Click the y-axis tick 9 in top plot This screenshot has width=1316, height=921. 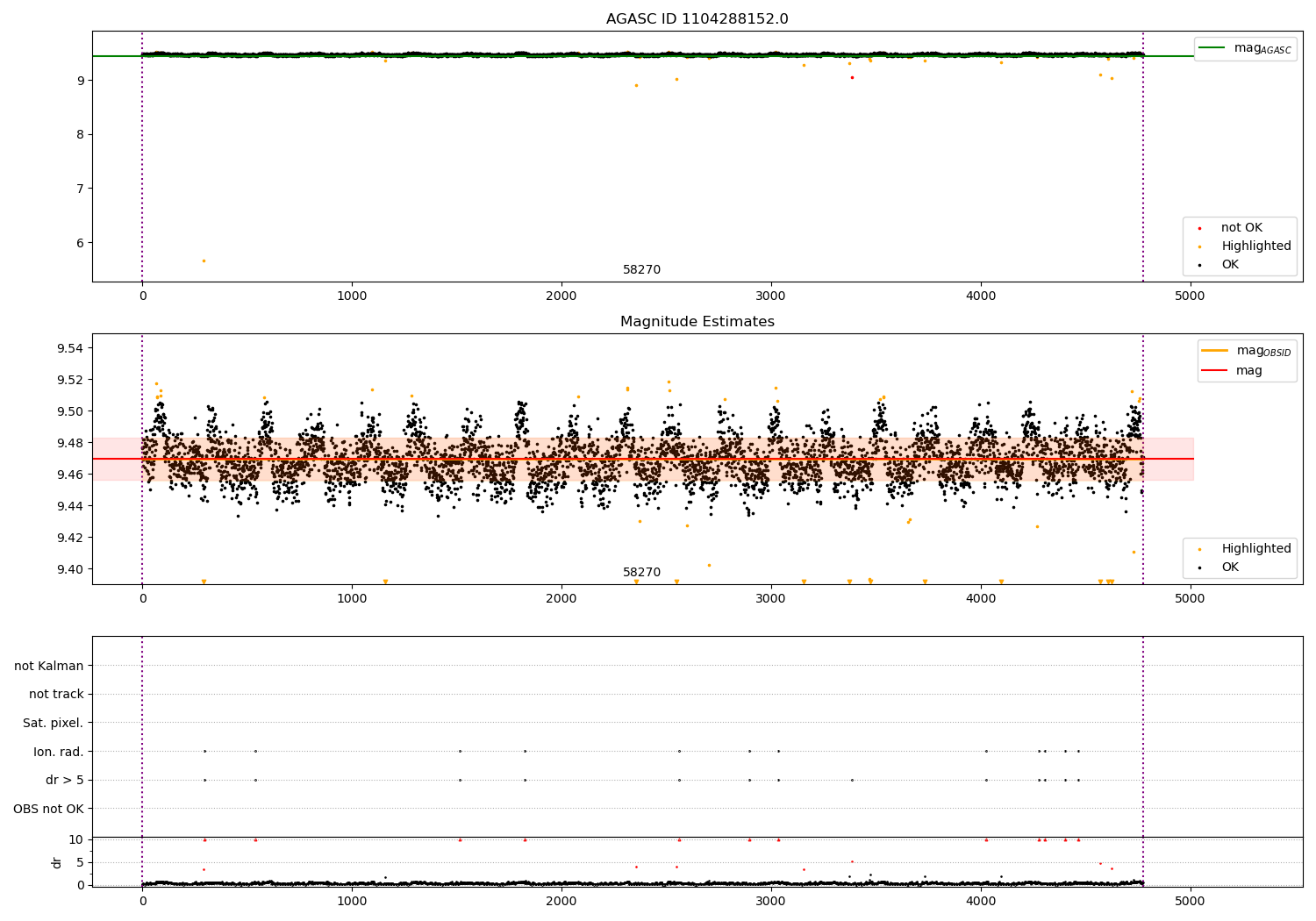[80, 80]
